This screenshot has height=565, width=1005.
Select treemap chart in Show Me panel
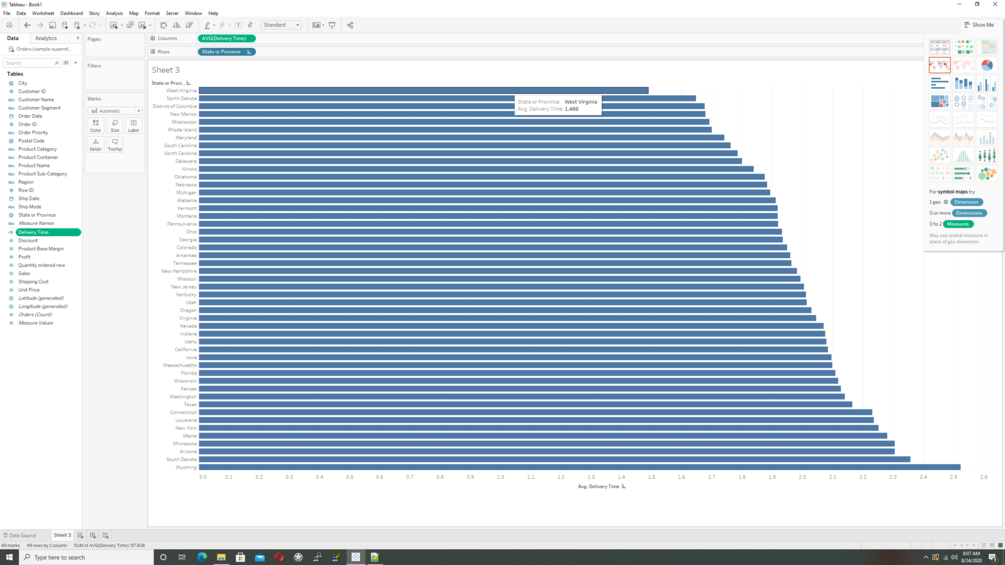coord(940,101)
